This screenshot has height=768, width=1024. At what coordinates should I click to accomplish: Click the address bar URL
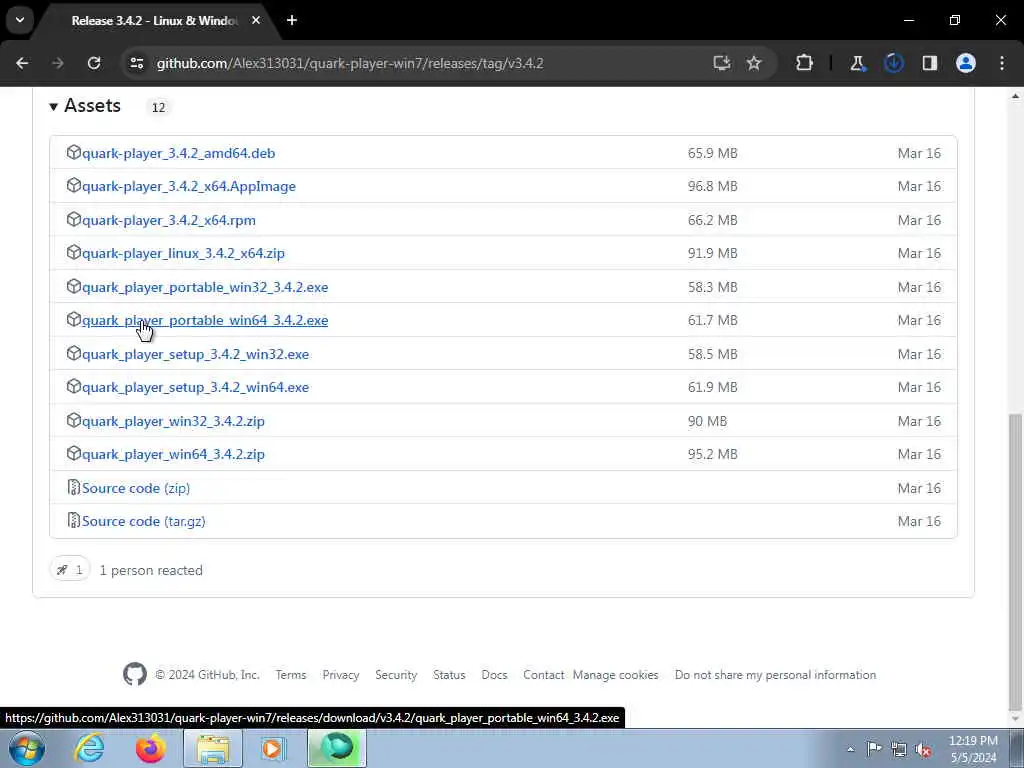click(x=350, y=63)
